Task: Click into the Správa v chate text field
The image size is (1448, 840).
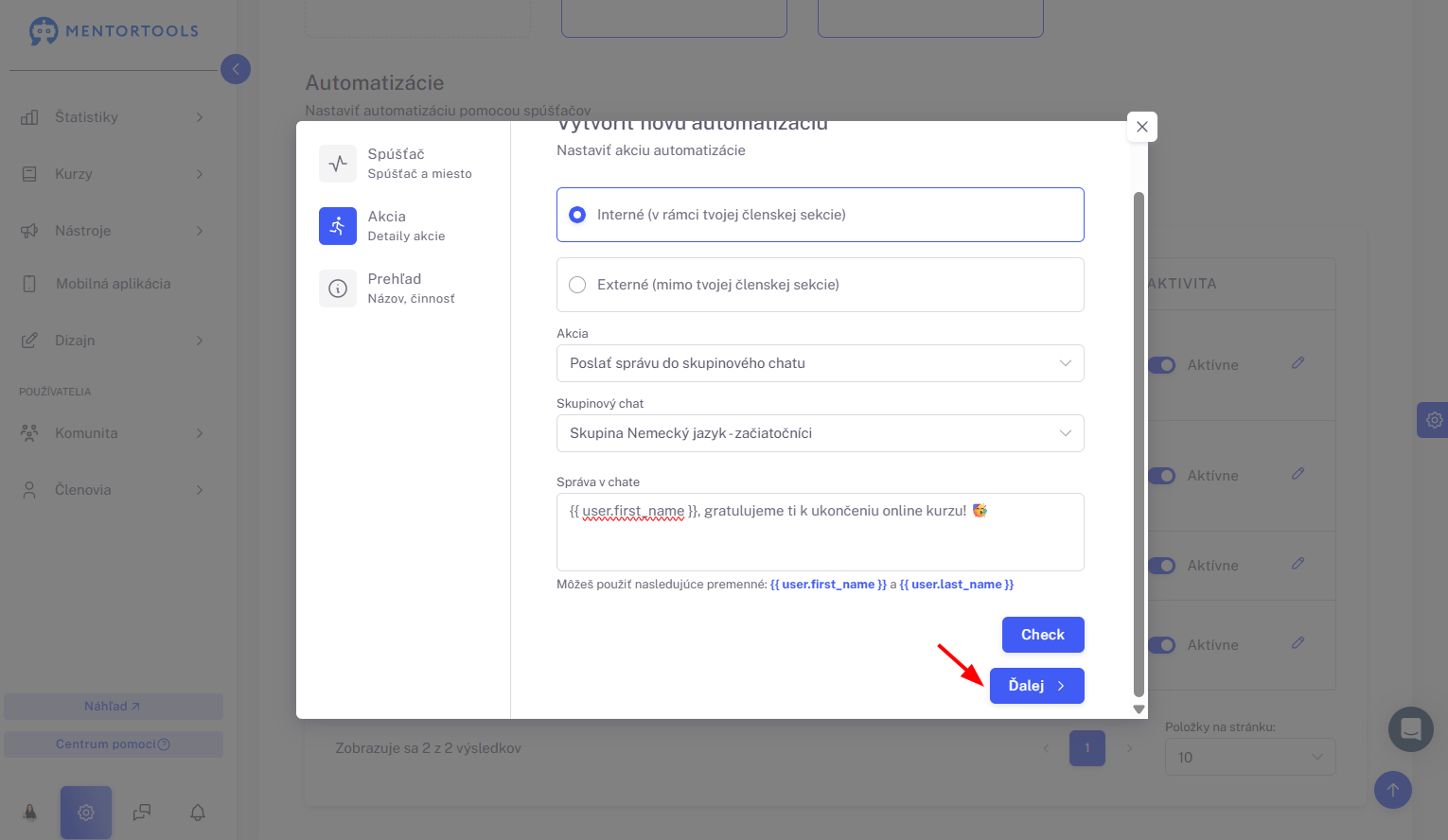Action: pyautogui.click(x=821, y=532)
